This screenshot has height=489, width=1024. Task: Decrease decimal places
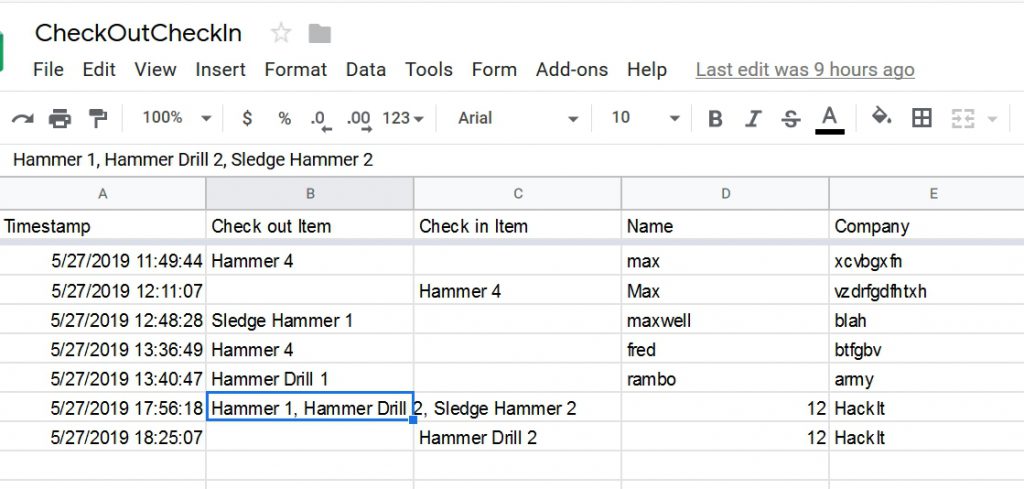(320, 119)
